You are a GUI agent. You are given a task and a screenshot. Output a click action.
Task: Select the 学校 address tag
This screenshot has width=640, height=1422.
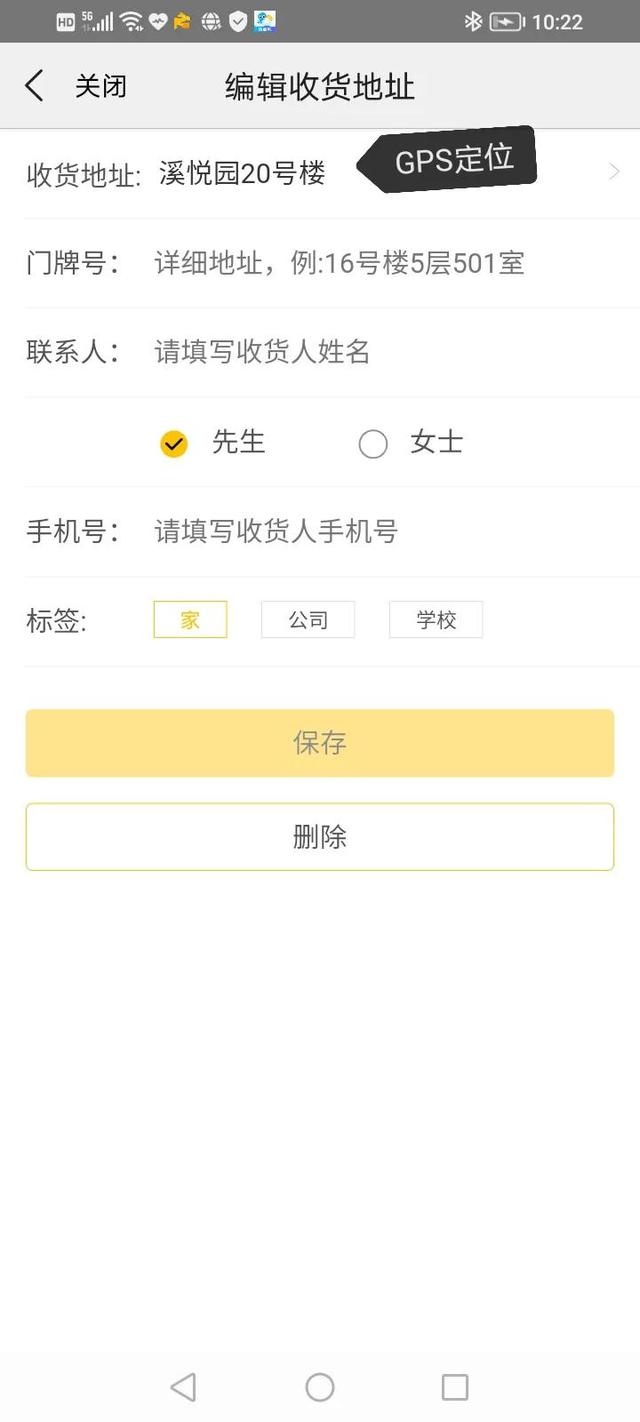tap(435, 619)
